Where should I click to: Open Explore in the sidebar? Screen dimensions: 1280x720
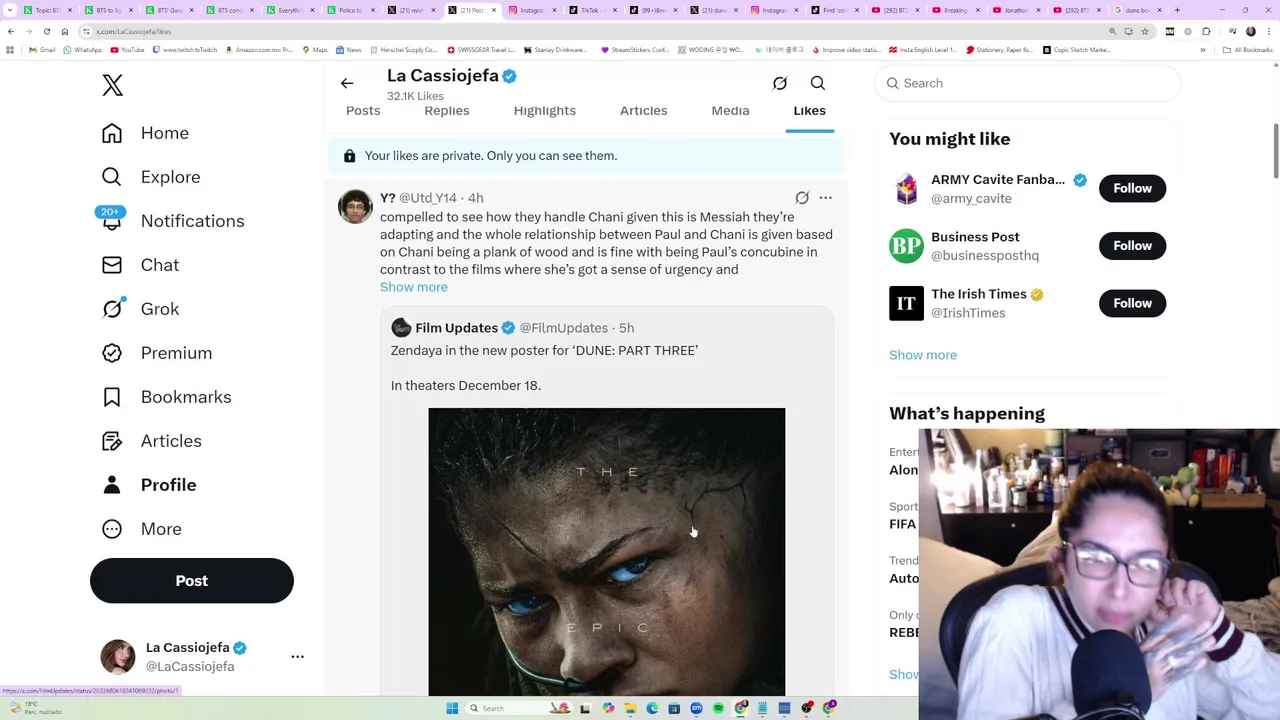[151, 177]
